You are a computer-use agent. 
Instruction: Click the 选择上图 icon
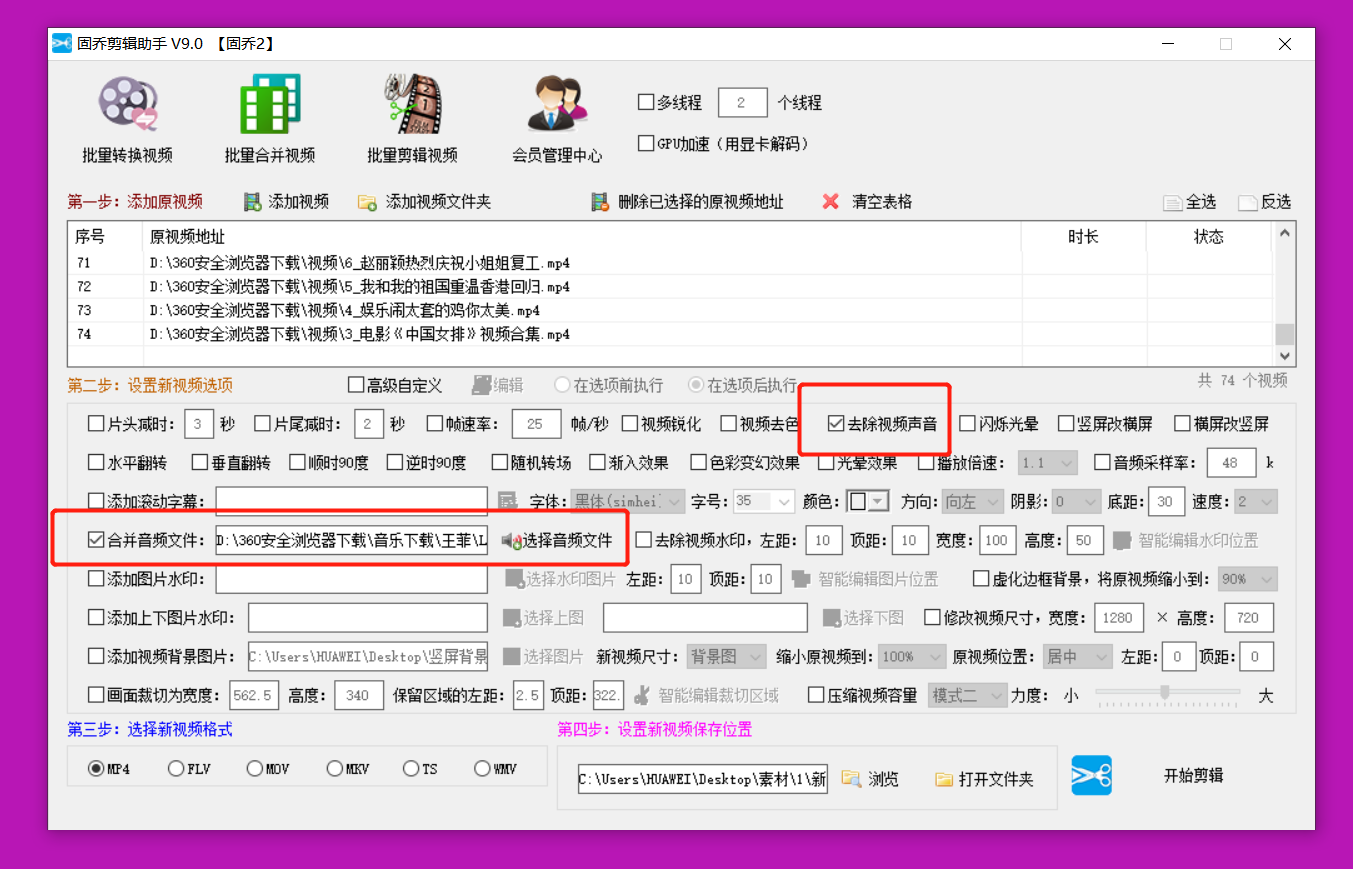click(512, 618)
